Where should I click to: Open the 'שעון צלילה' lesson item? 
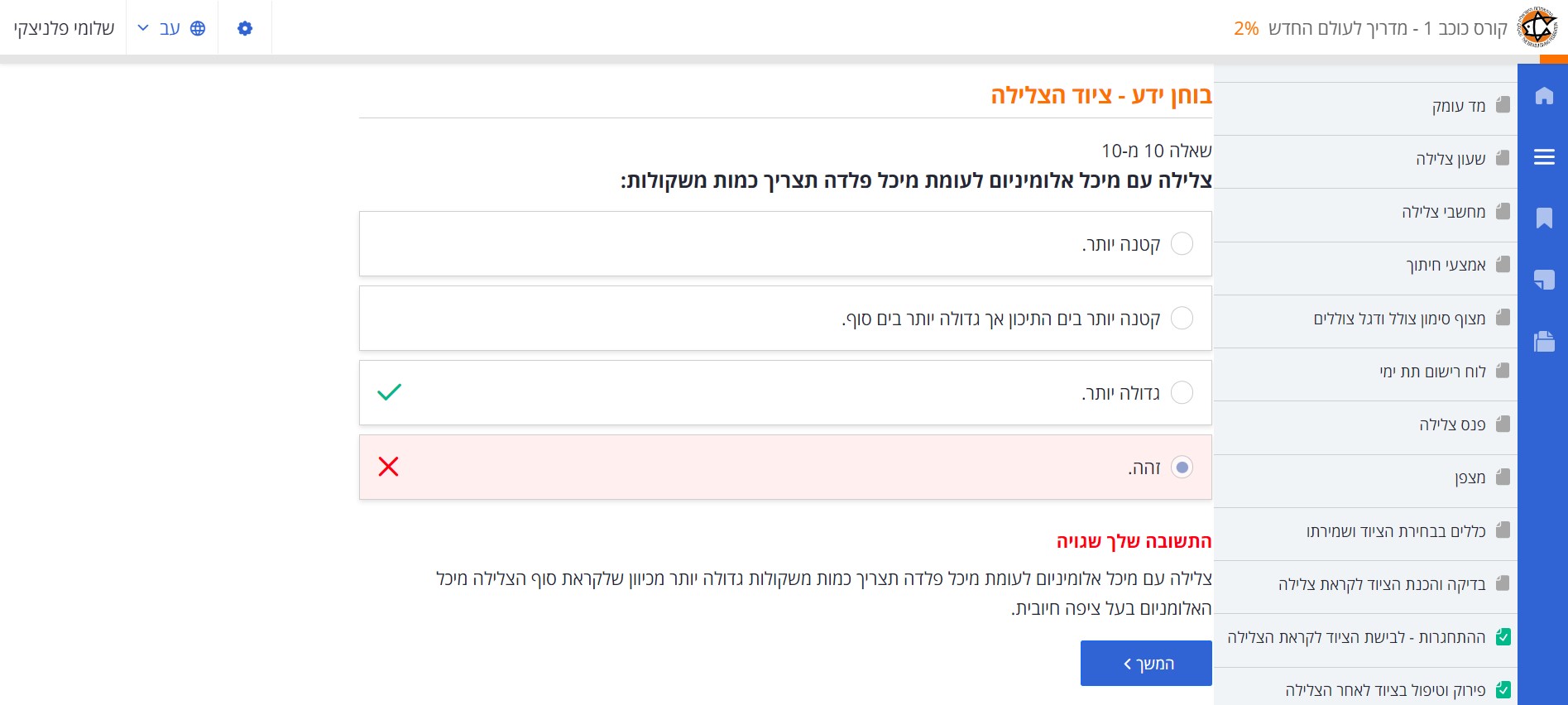pos(1450,159)
